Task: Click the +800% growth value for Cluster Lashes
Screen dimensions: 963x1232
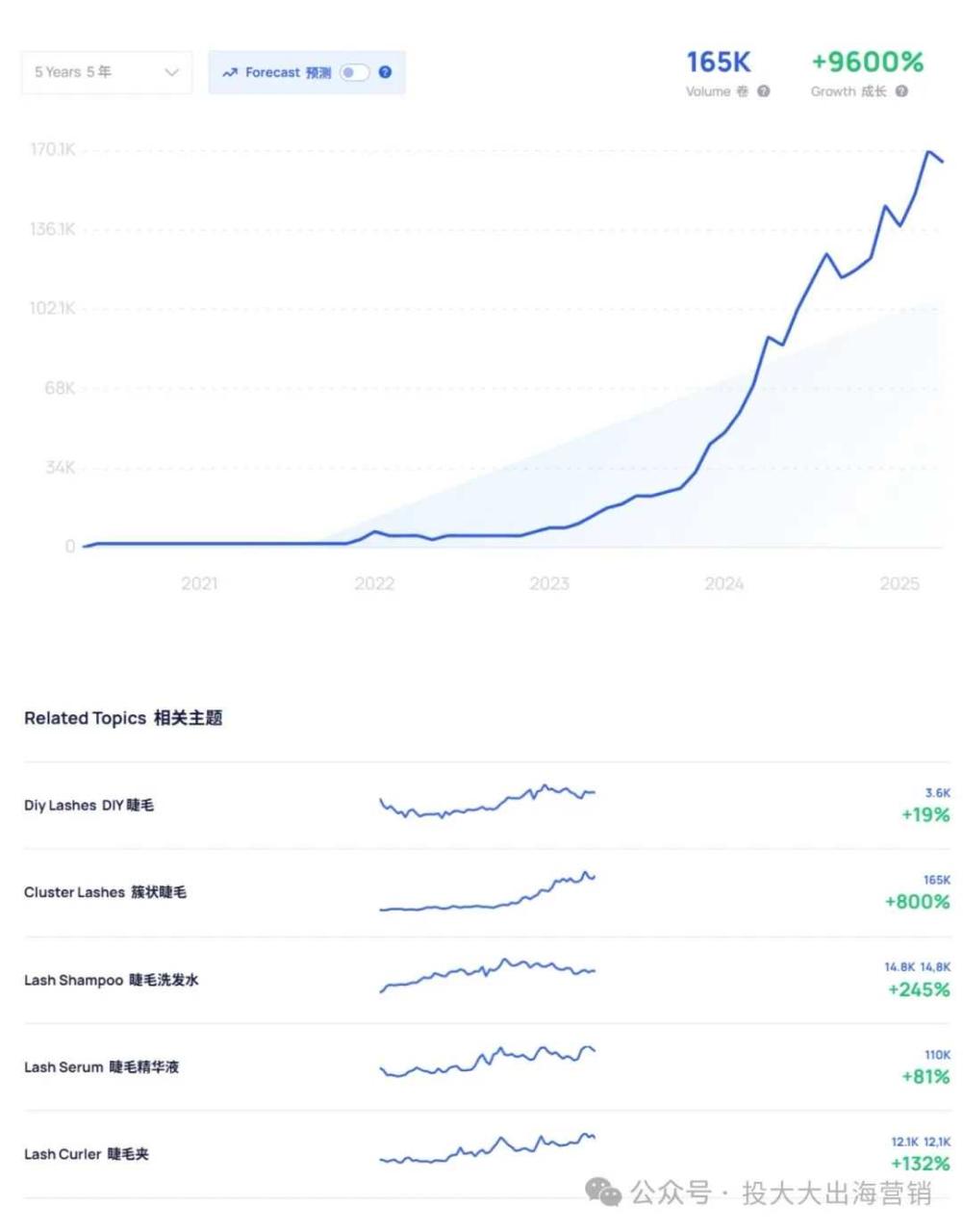Action: 917,902
